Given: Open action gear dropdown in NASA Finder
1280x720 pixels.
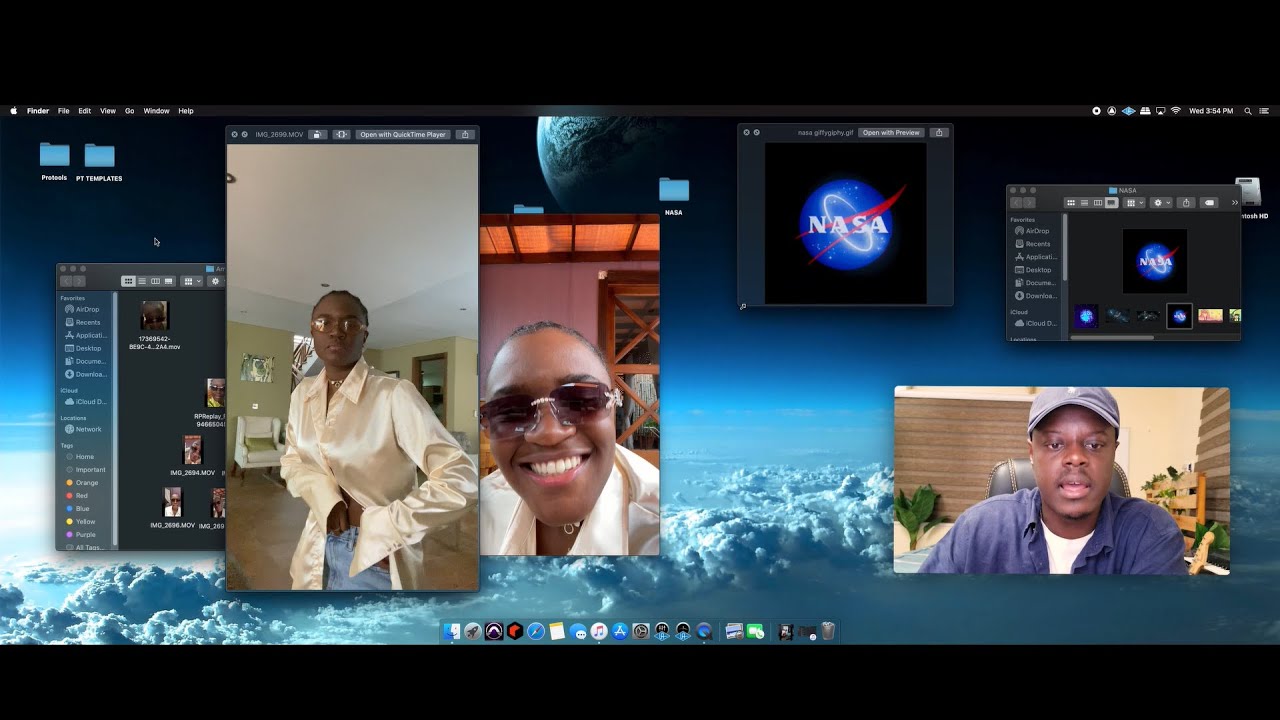Looking at the screenshot, I should point(1161,203).
